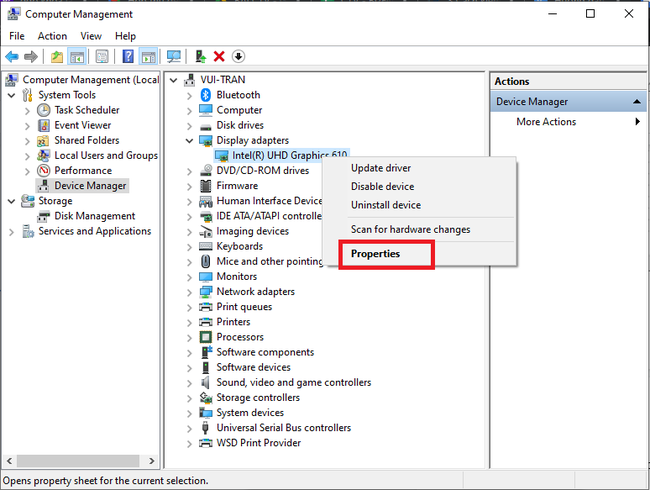The width and height of the screenshot is (650, 490).
Task: Select the Software devices category
Action: [x=253, y=367]
